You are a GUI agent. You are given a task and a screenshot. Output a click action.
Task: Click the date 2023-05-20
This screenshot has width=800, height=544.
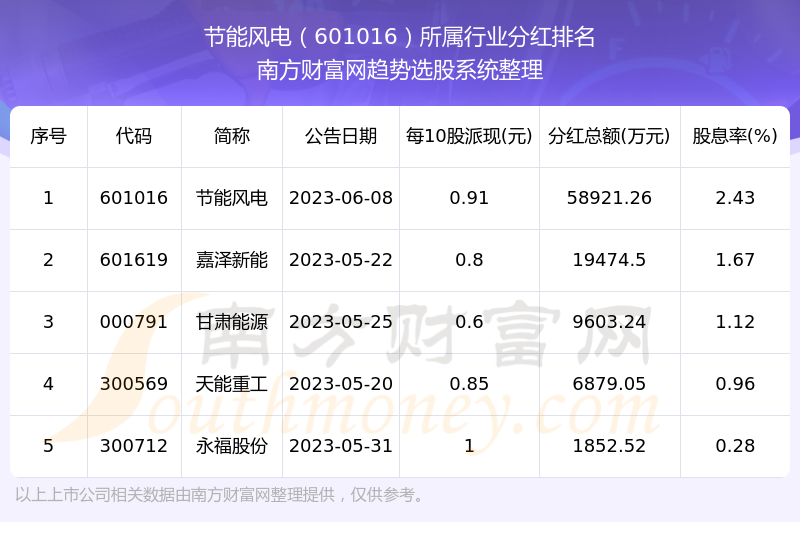341,384
